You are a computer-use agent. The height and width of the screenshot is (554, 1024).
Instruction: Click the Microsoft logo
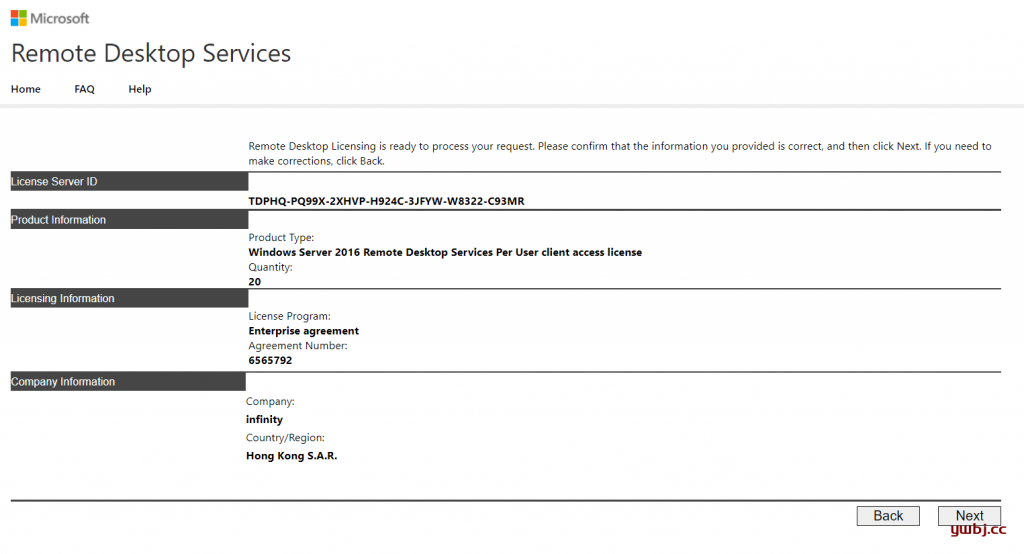tap(50, 18)
